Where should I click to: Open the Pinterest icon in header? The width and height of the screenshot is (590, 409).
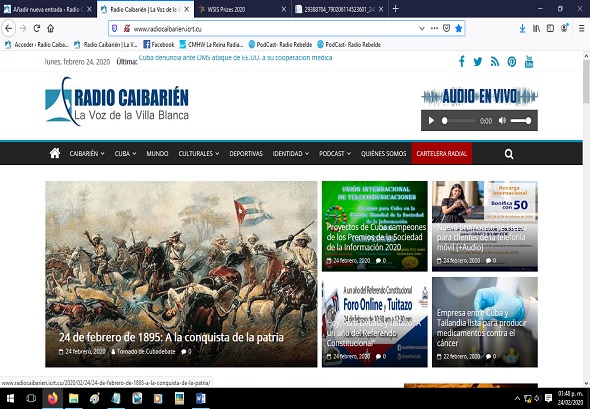point(512,61)
